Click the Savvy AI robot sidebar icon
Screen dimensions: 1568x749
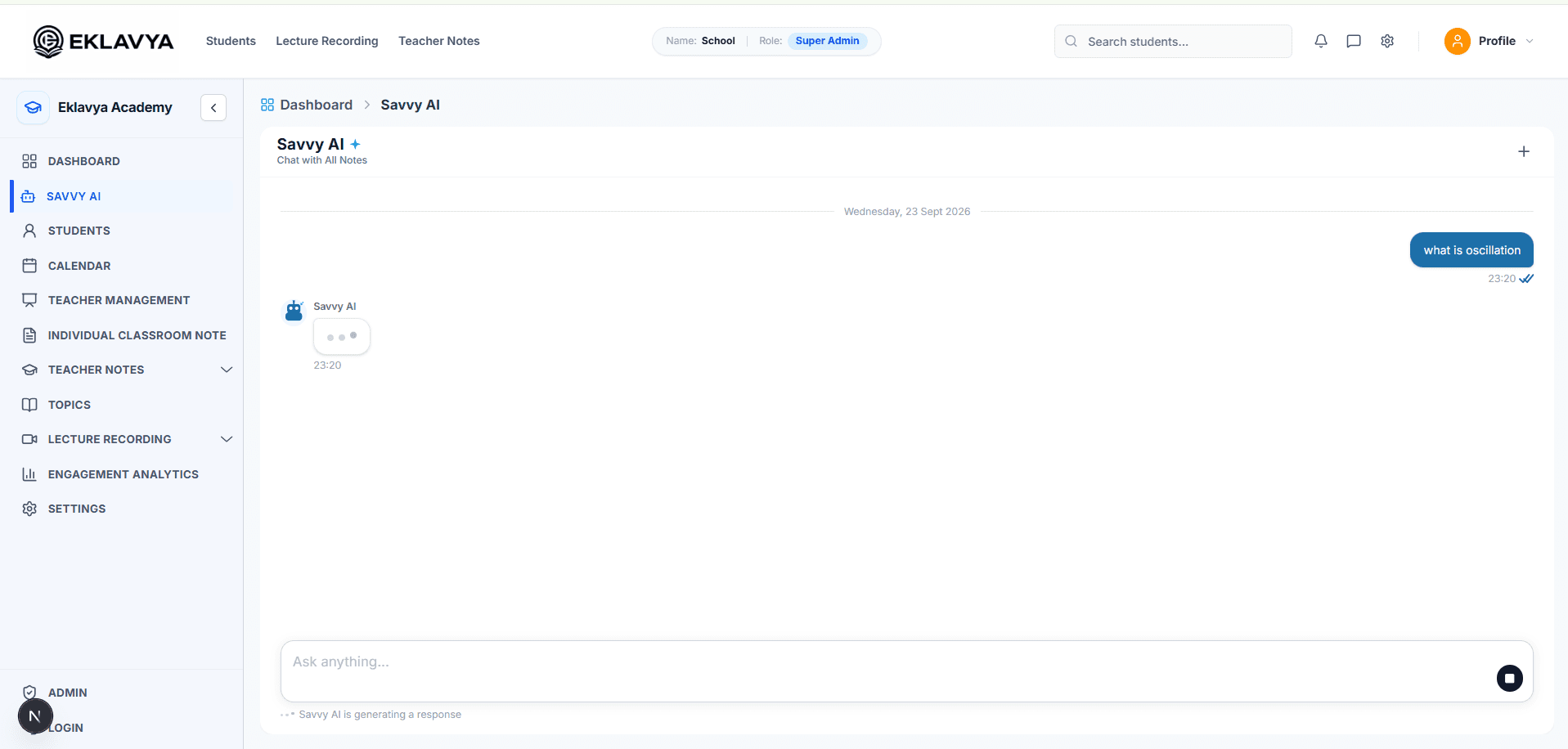[28, 196]
